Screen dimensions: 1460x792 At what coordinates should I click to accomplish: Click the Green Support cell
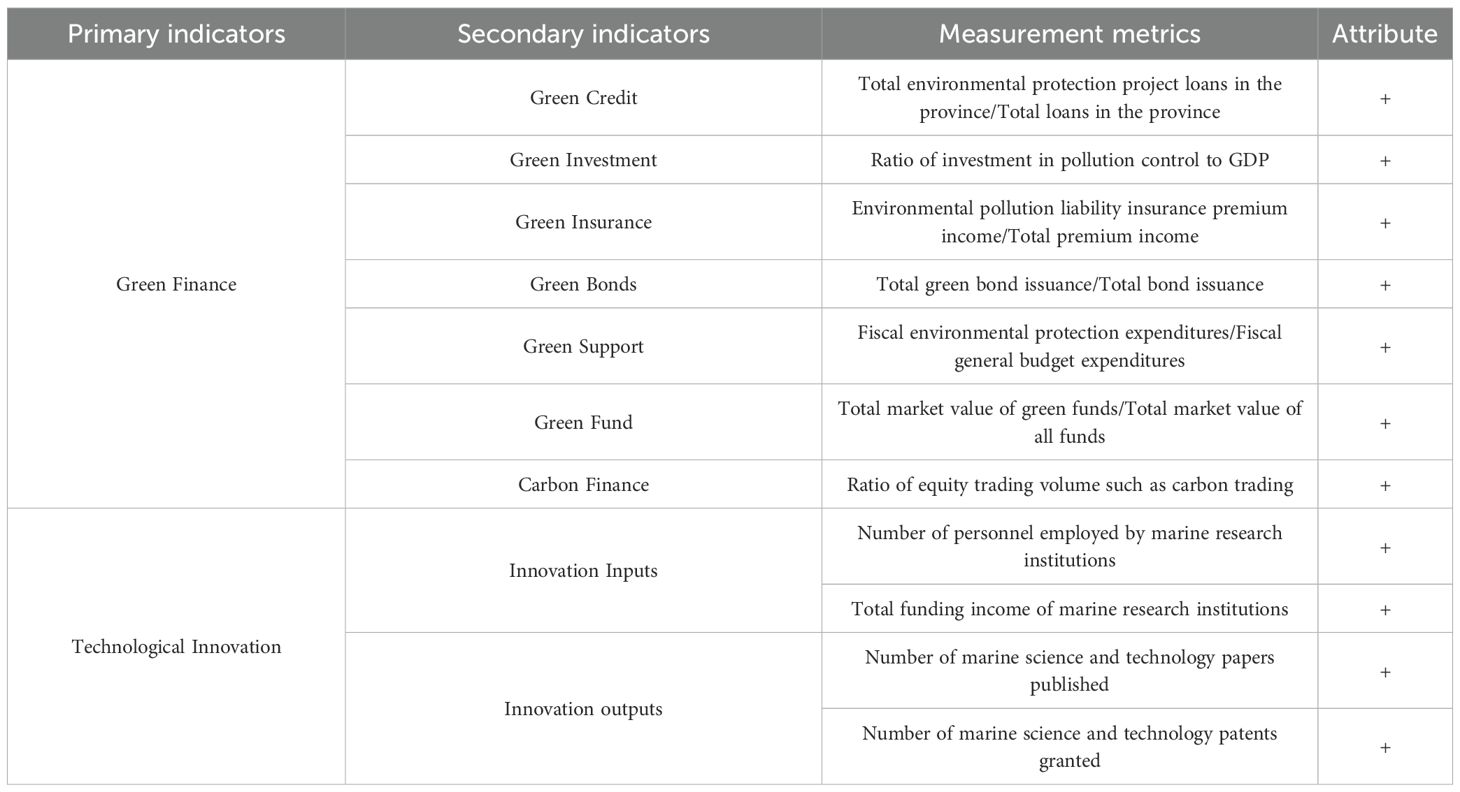pyautogui.click(x=583, y=346)
